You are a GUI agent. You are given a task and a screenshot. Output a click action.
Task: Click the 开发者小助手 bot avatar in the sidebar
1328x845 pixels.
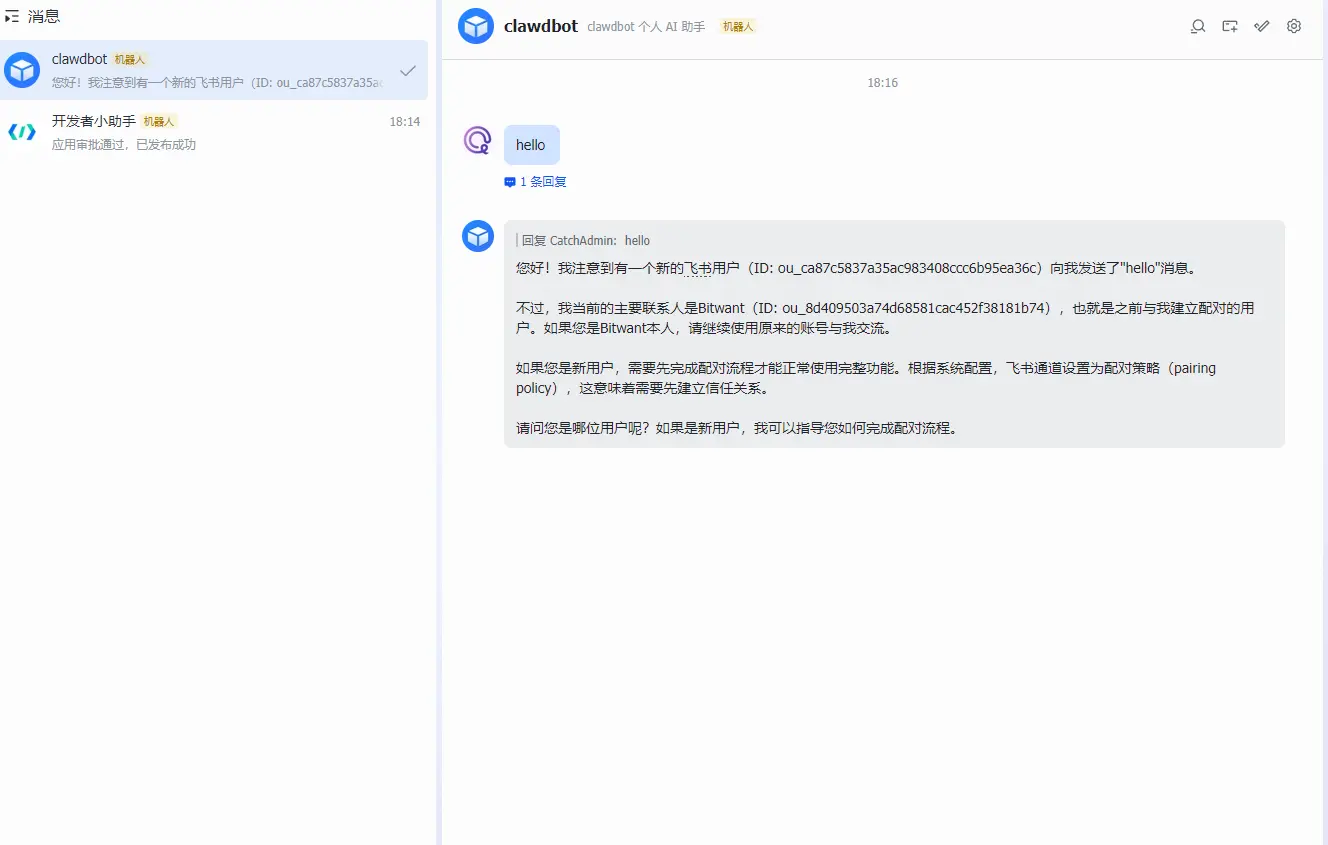tap(22, 131)
